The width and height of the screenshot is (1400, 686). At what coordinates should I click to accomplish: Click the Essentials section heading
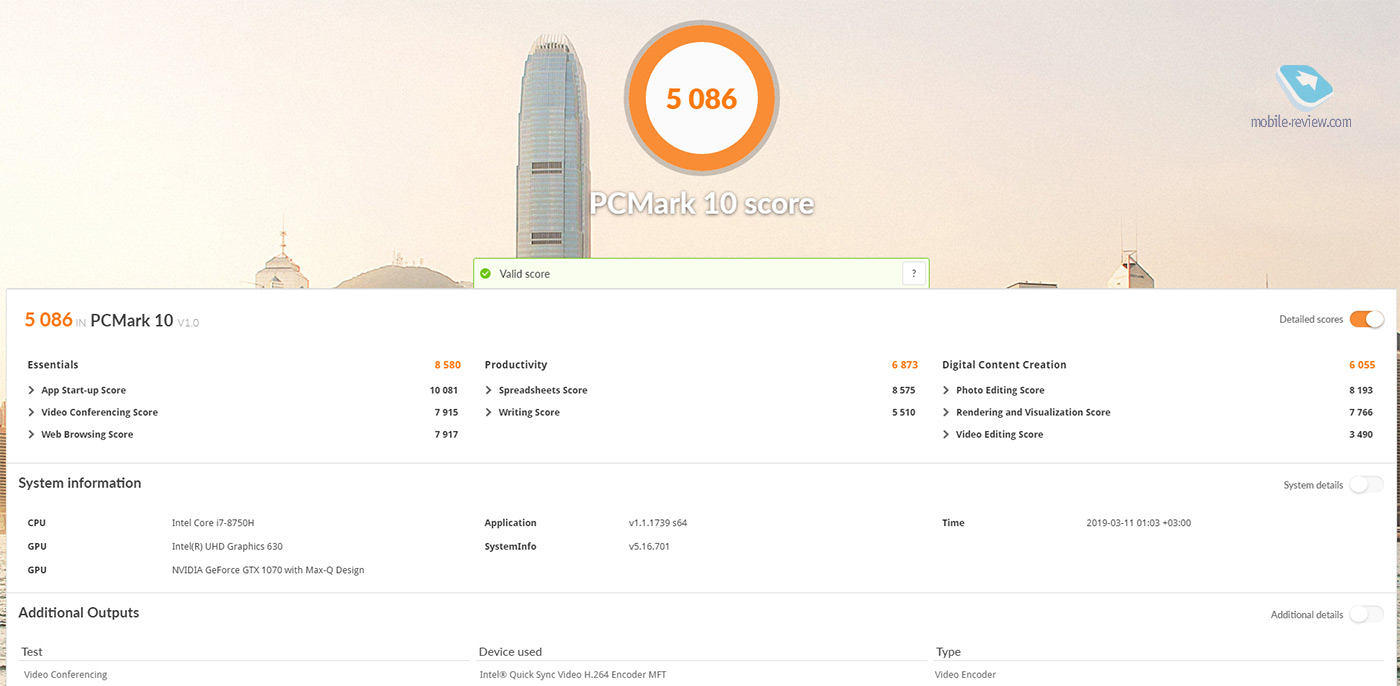tap(53, 365)
